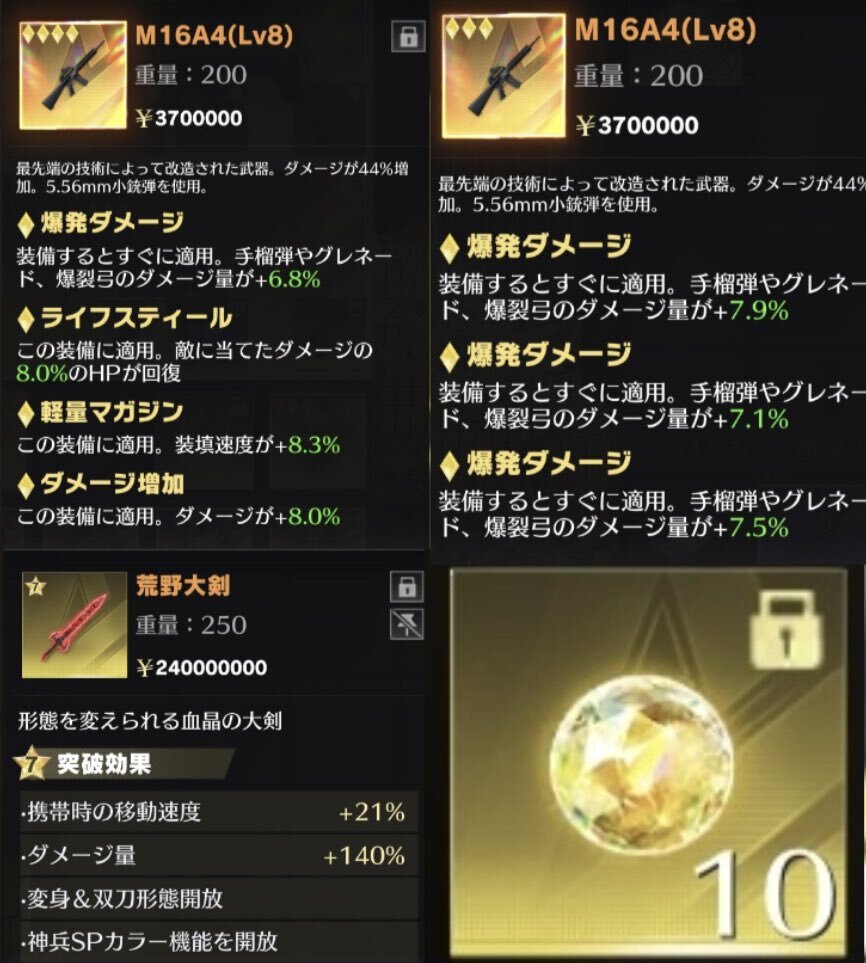Click the 軽量マガジン diamond icon
The height and width of the screenshot is (963, 866).
point(26,413)
